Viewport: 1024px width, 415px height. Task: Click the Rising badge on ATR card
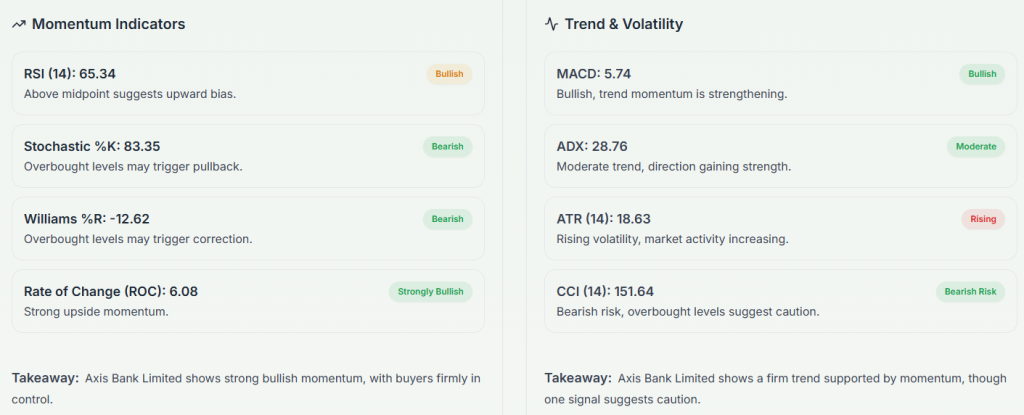pyautogui.click(x=982, y=219)
